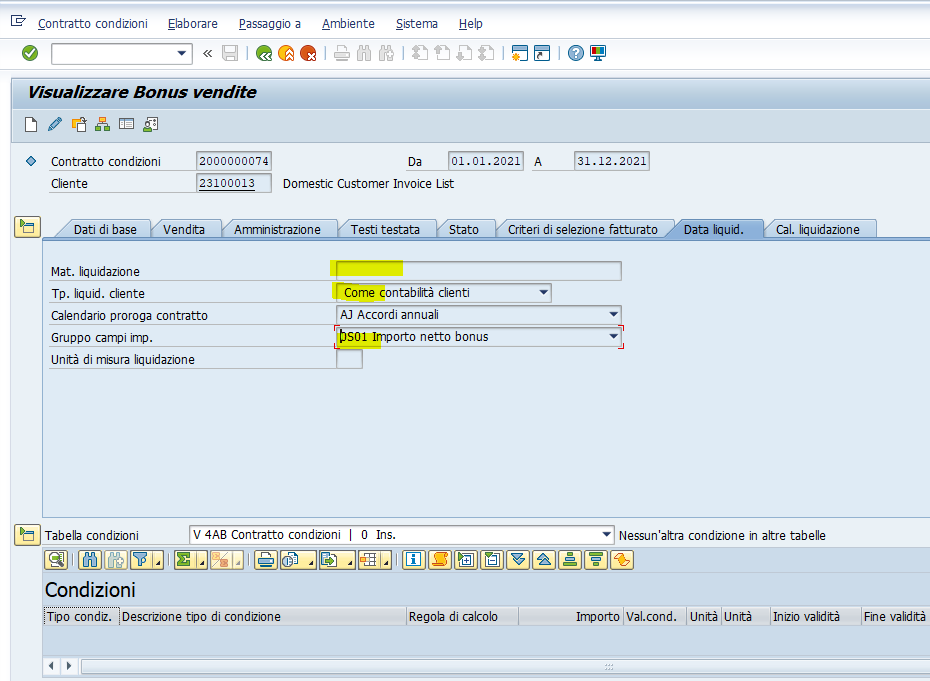Click the delete row icon

(x=492, y=560)
